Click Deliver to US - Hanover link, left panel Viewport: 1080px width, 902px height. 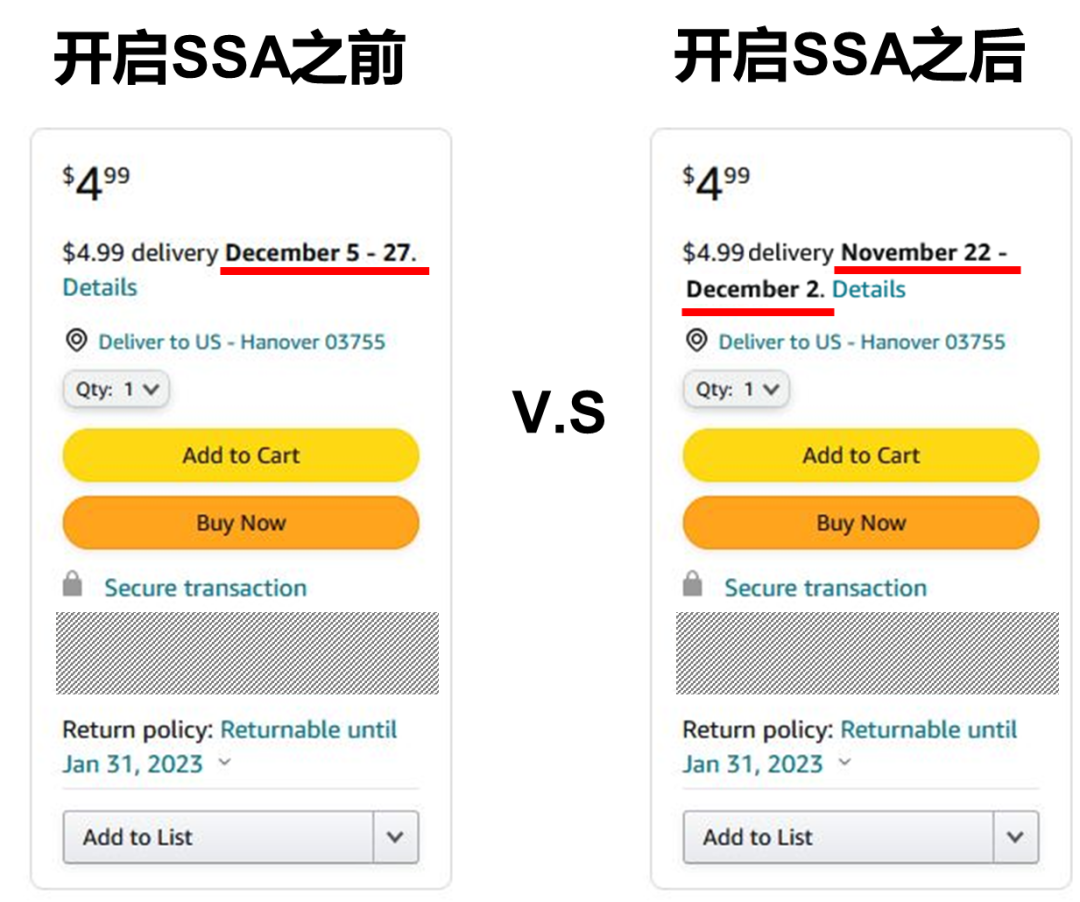pos(241,342)
